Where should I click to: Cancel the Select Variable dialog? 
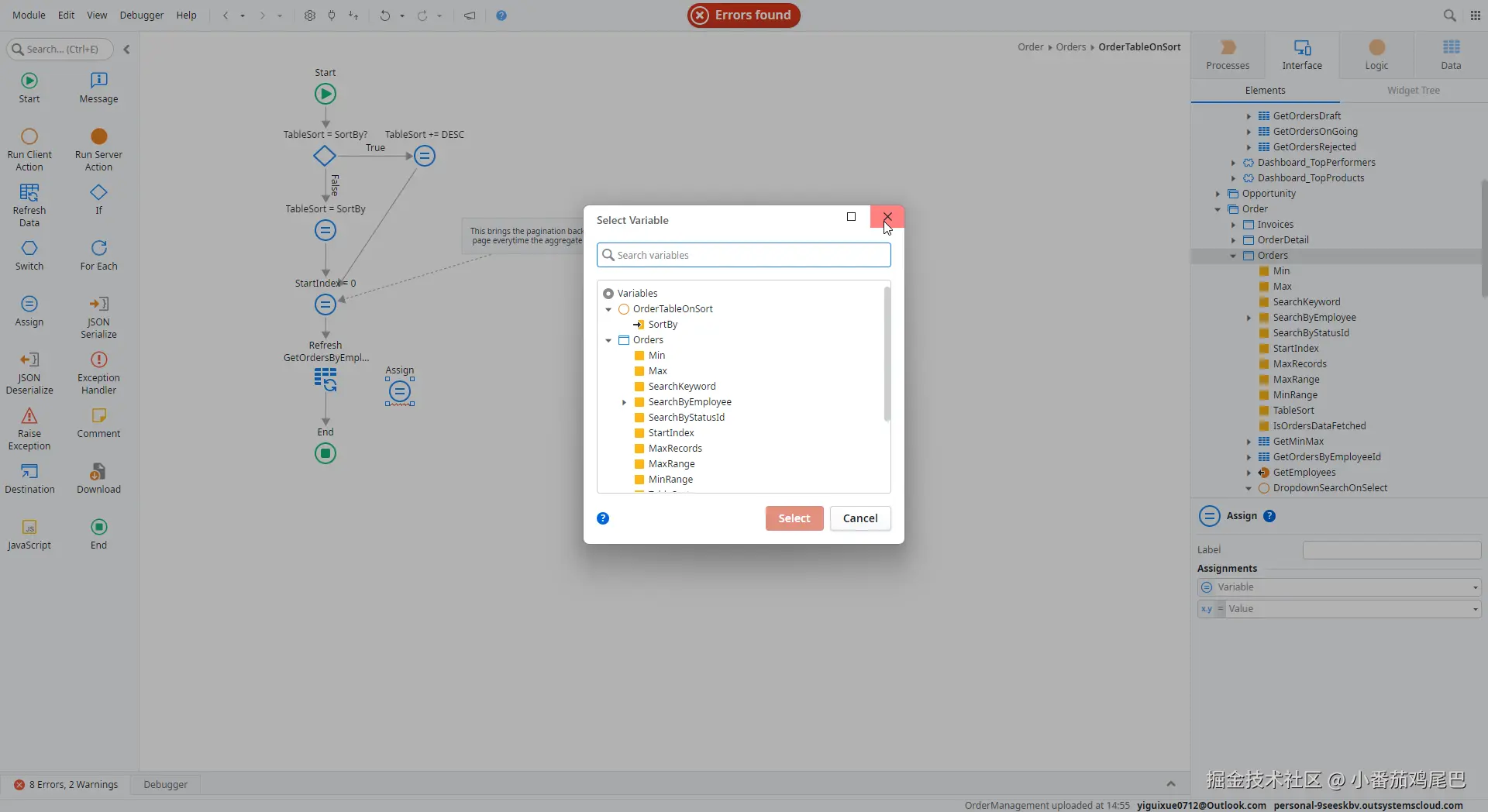point(860,518)
